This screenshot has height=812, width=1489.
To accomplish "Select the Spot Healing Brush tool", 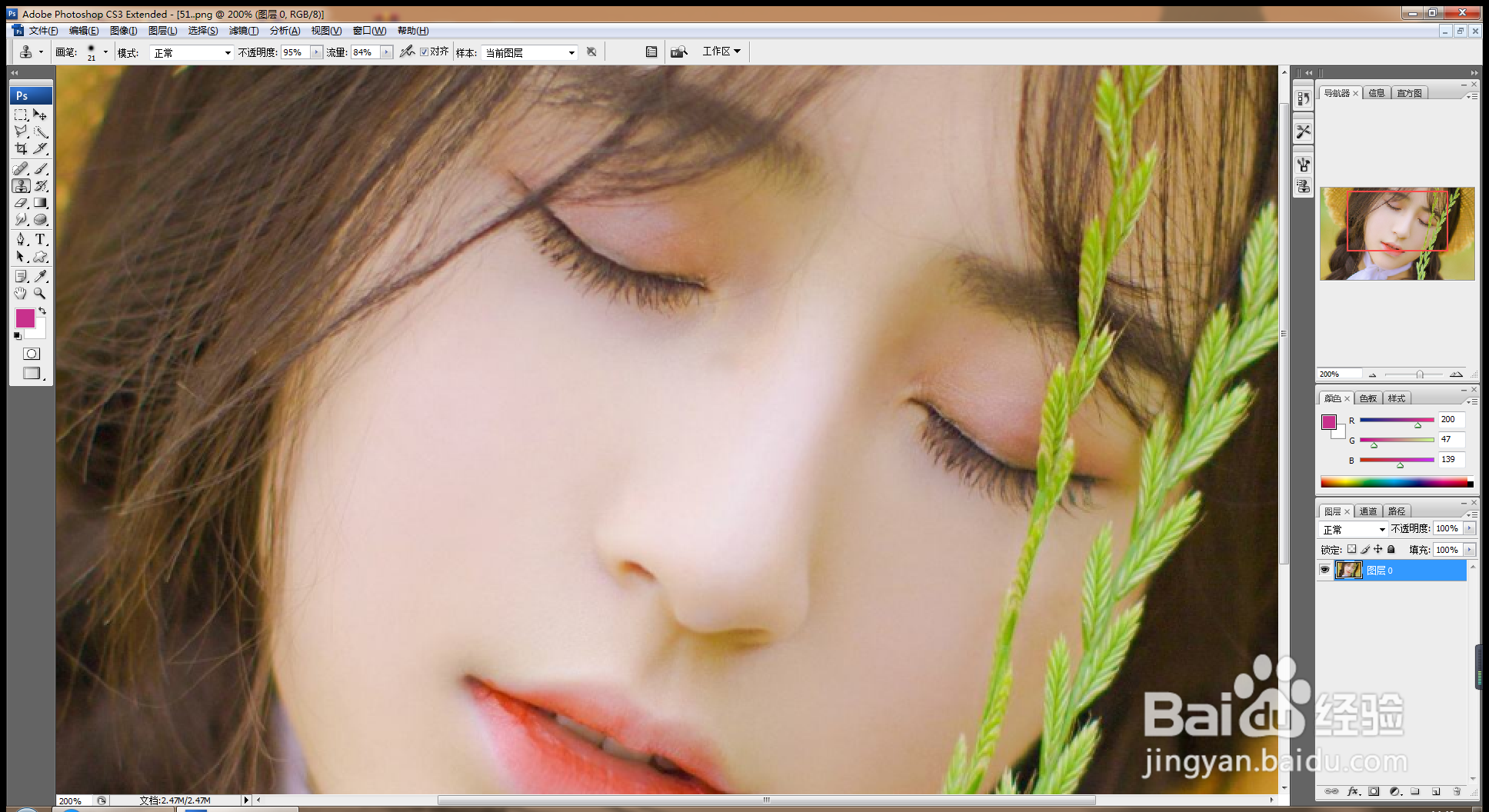I will (21, 168).
